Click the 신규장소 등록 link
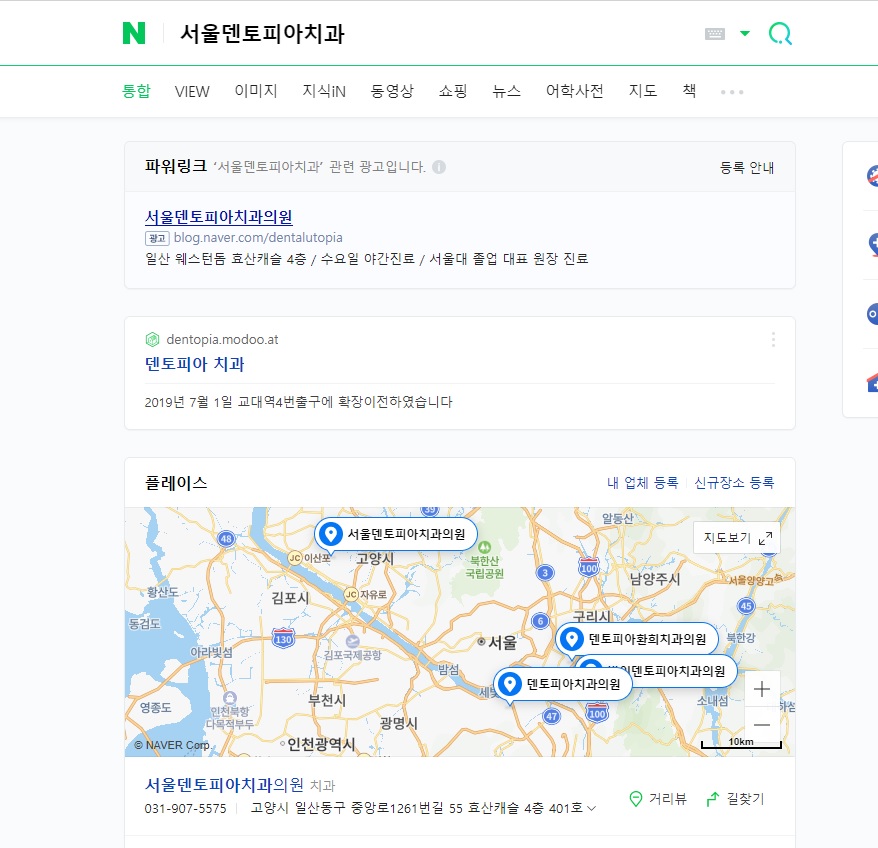This screenshot has height=848, width=878. 734,483
